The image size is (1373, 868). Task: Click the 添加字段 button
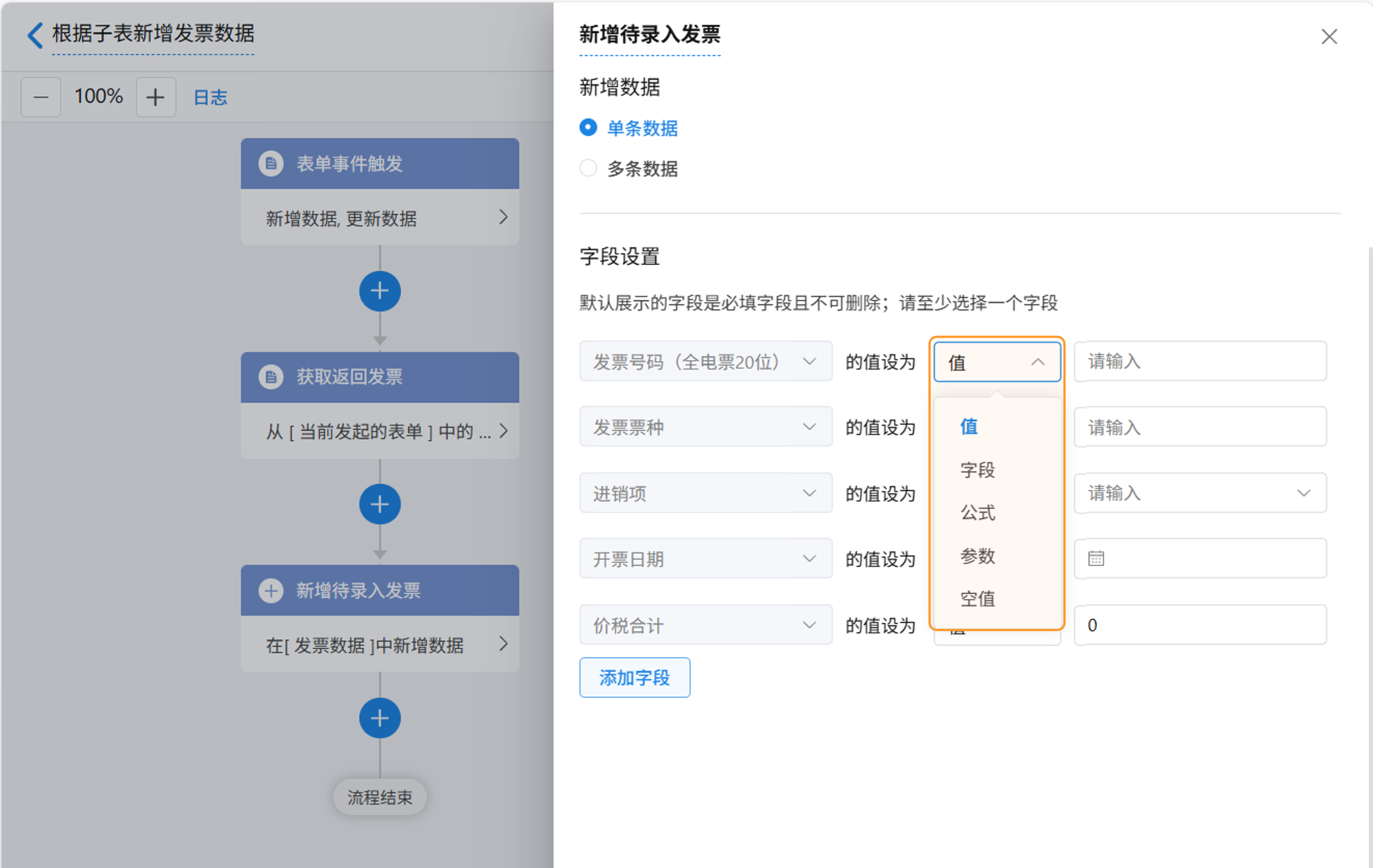click(635, 678)
